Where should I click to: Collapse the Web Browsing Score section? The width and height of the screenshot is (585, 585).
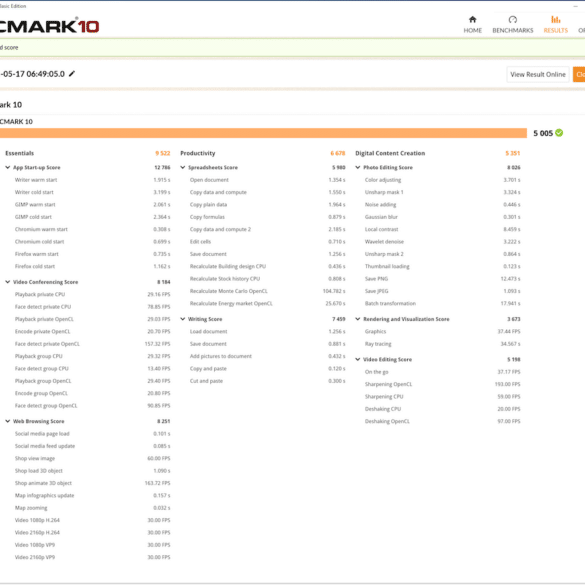pyautogui.click(x=7, y=421)
